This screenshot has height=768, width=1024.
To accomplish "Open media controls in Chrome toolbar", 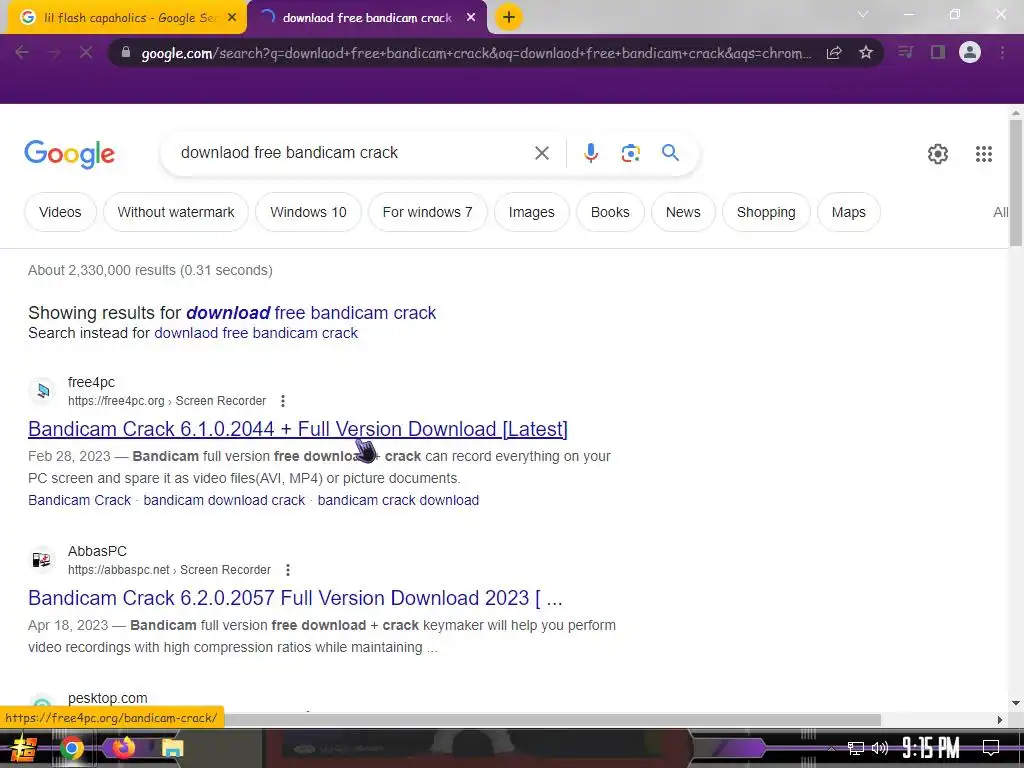I will coord(905,52).
